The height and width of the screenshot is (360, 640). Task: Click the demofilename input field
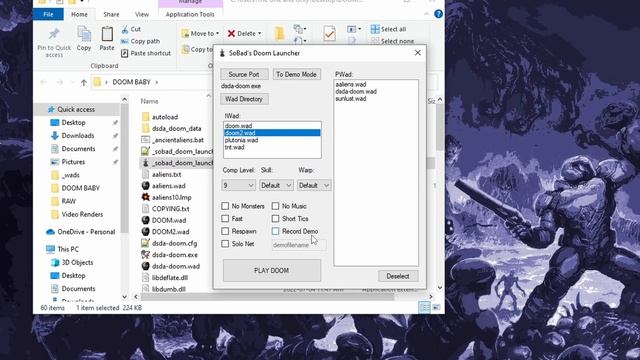298,245
